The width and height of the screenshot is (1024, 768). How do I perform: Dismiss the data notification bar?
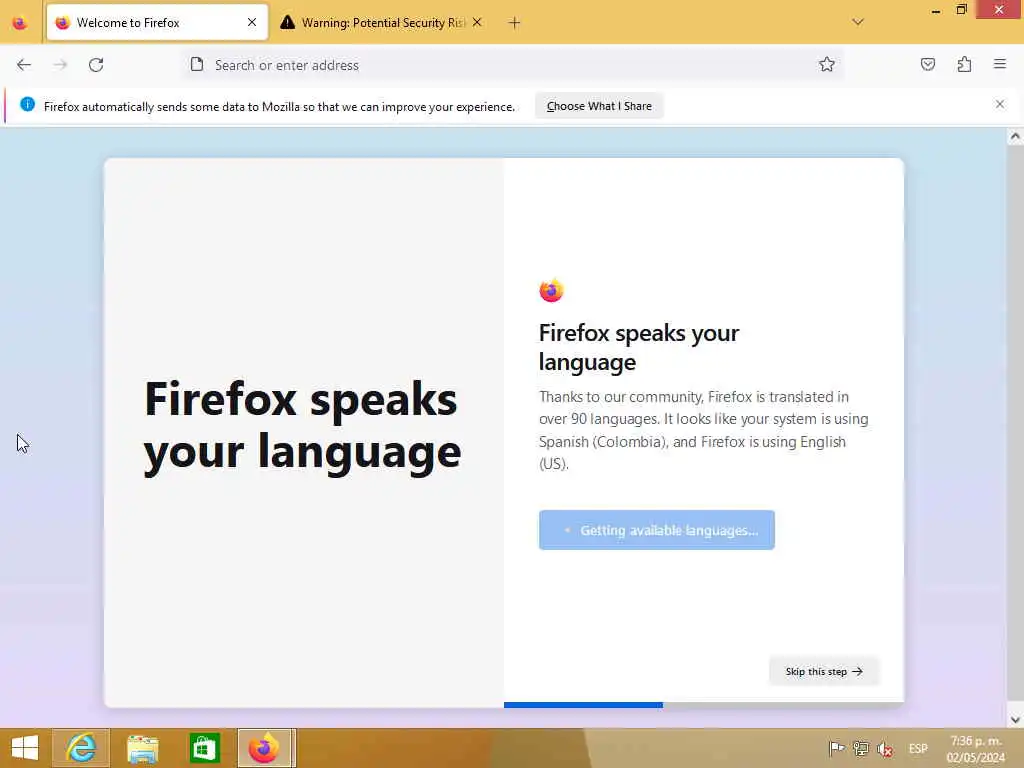pos(1000,104)
